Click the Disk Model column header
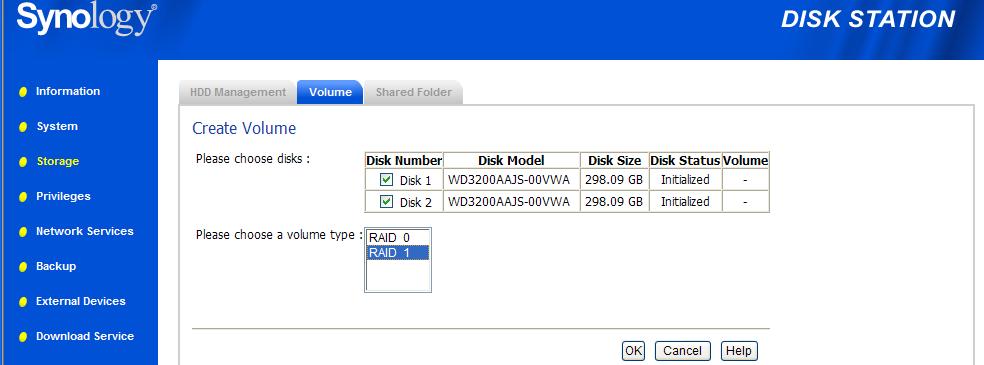This screenshot has height=365, width=984. [x=511, y=161]
